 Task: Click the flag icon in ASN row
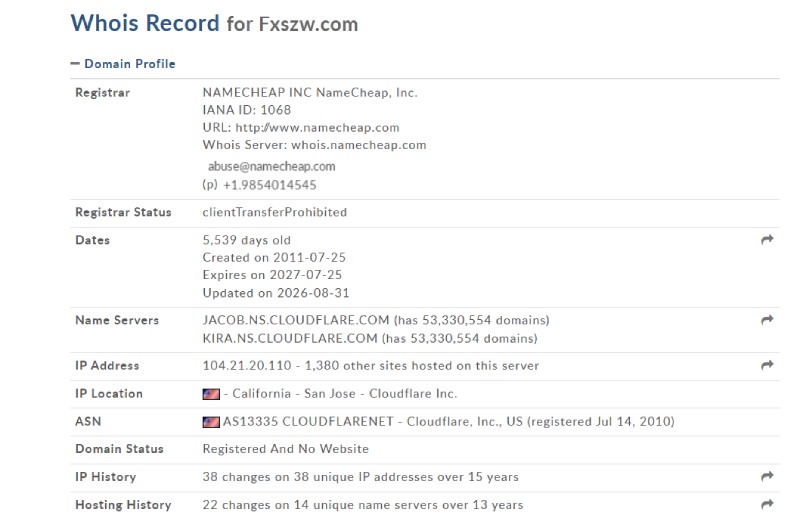211,422
